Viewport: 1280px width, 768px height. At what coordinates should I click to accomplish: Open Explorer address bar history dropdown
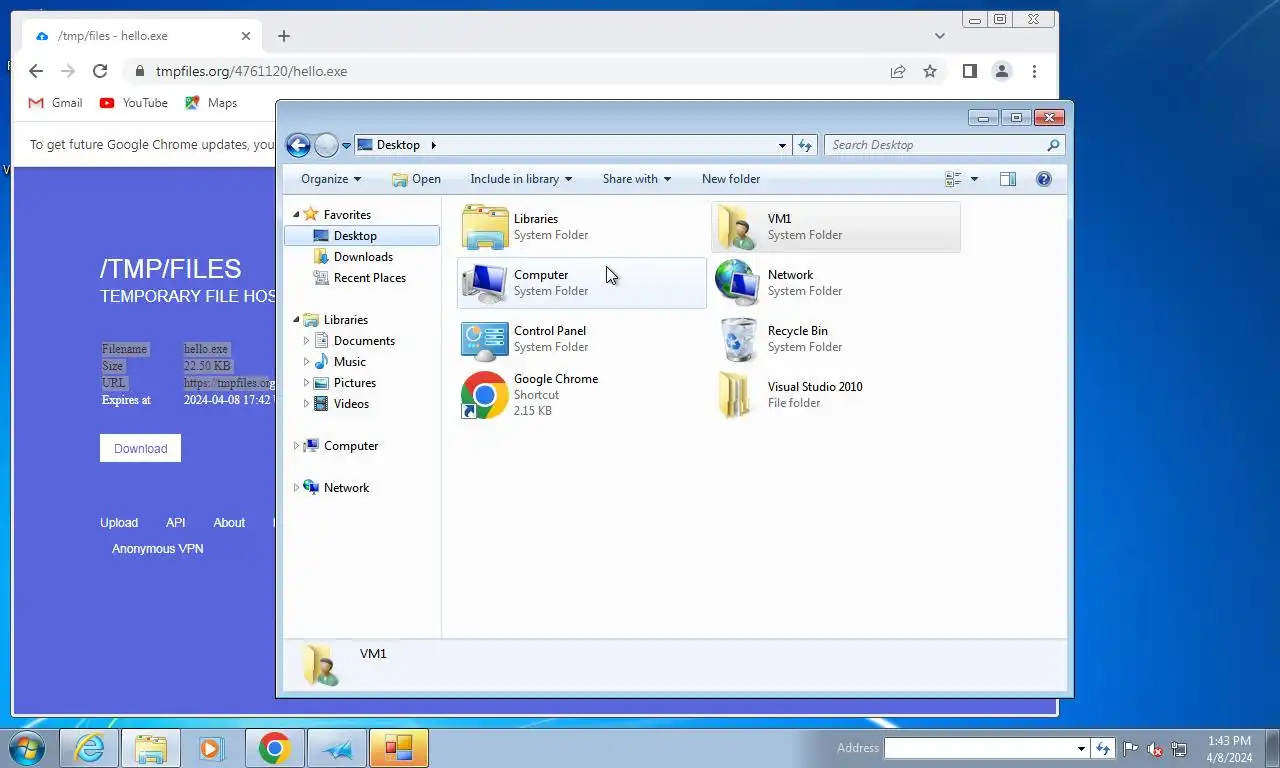pos(782,145)
